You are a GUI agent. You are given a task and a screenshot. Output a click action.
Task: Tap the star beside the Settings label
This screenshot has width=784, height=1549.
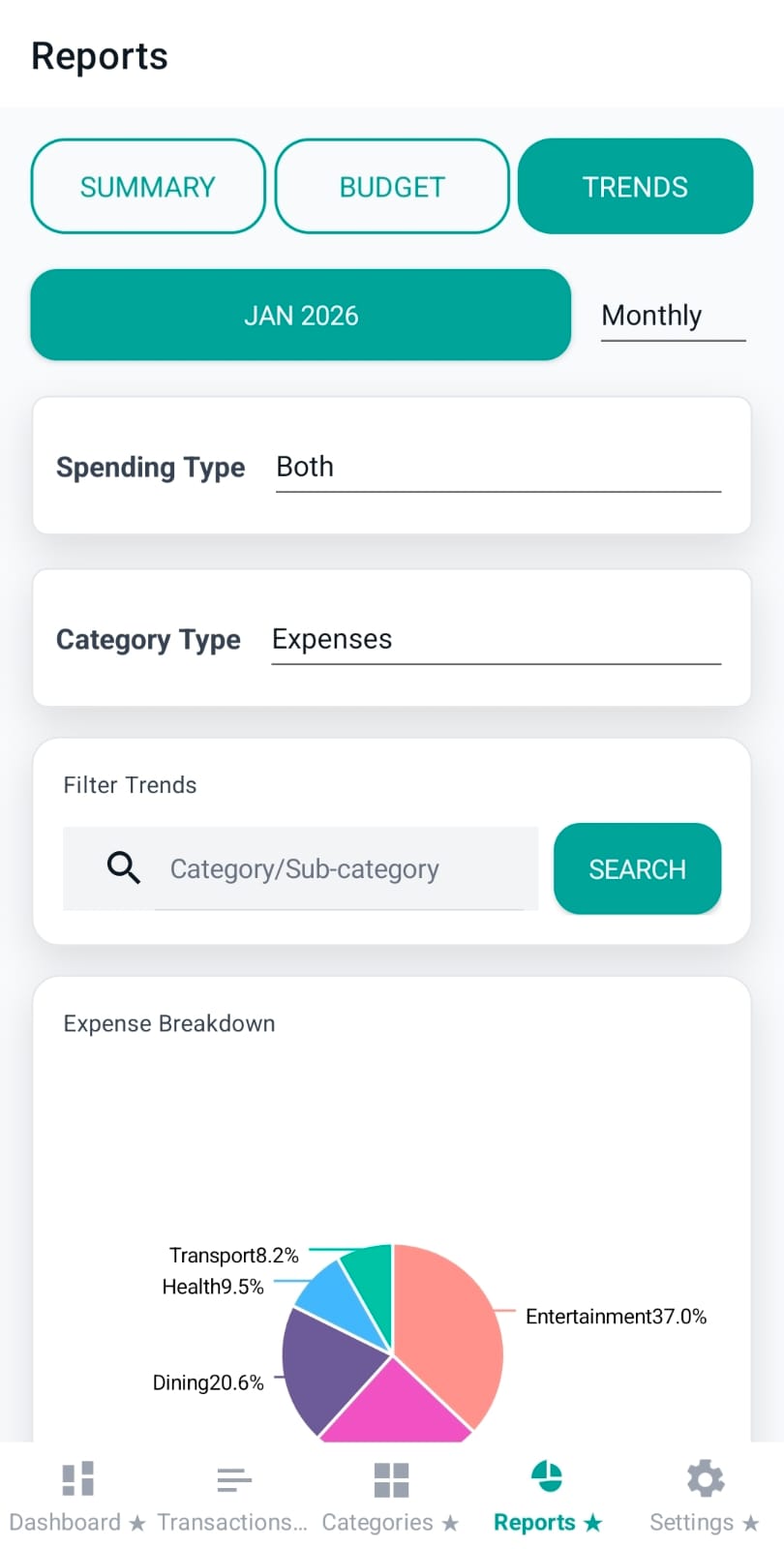(x=752, y=1522)
